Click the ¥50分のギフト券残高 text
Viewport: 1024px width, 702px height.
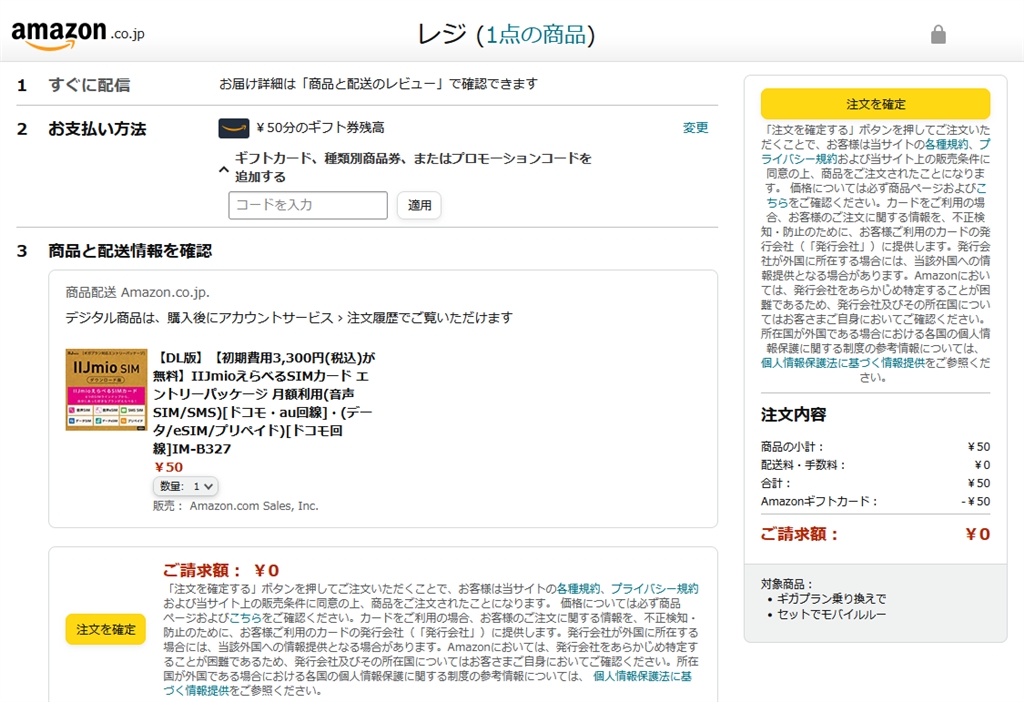coord(321,127)
